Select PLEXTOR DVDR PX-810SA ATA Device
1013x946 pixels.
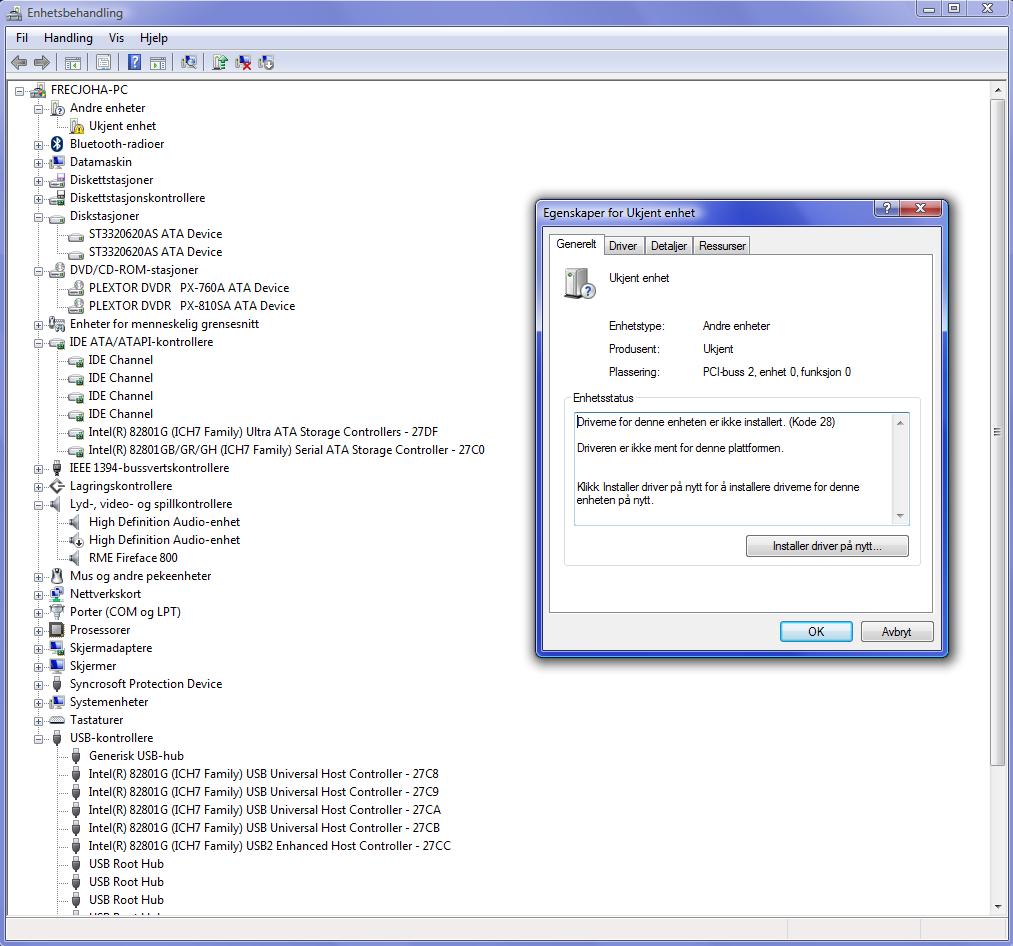pos(192,306)
